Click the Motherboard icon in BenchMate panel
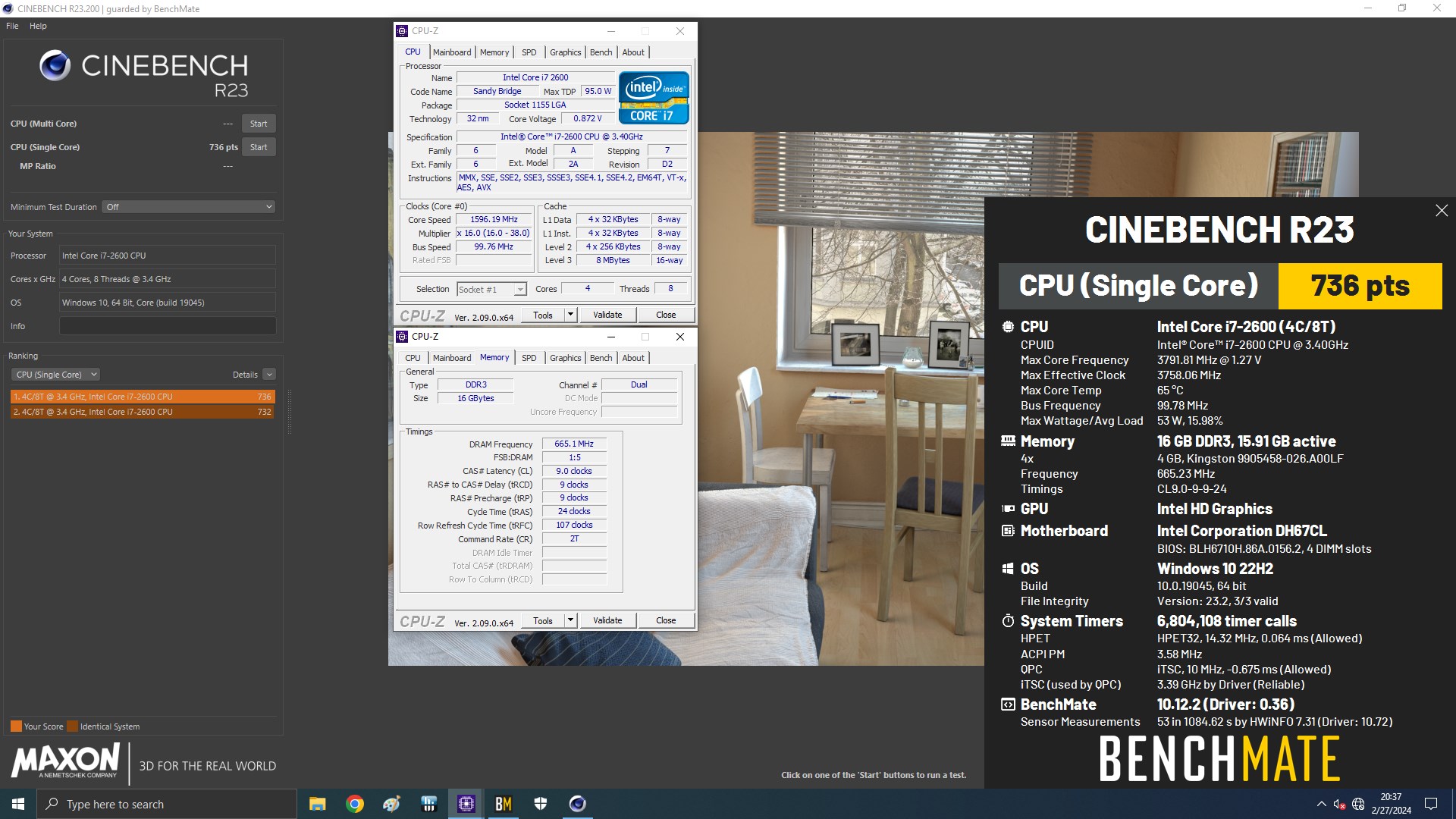The width and height of the screenshot is (1456, 819). (x=1008, y=531)
